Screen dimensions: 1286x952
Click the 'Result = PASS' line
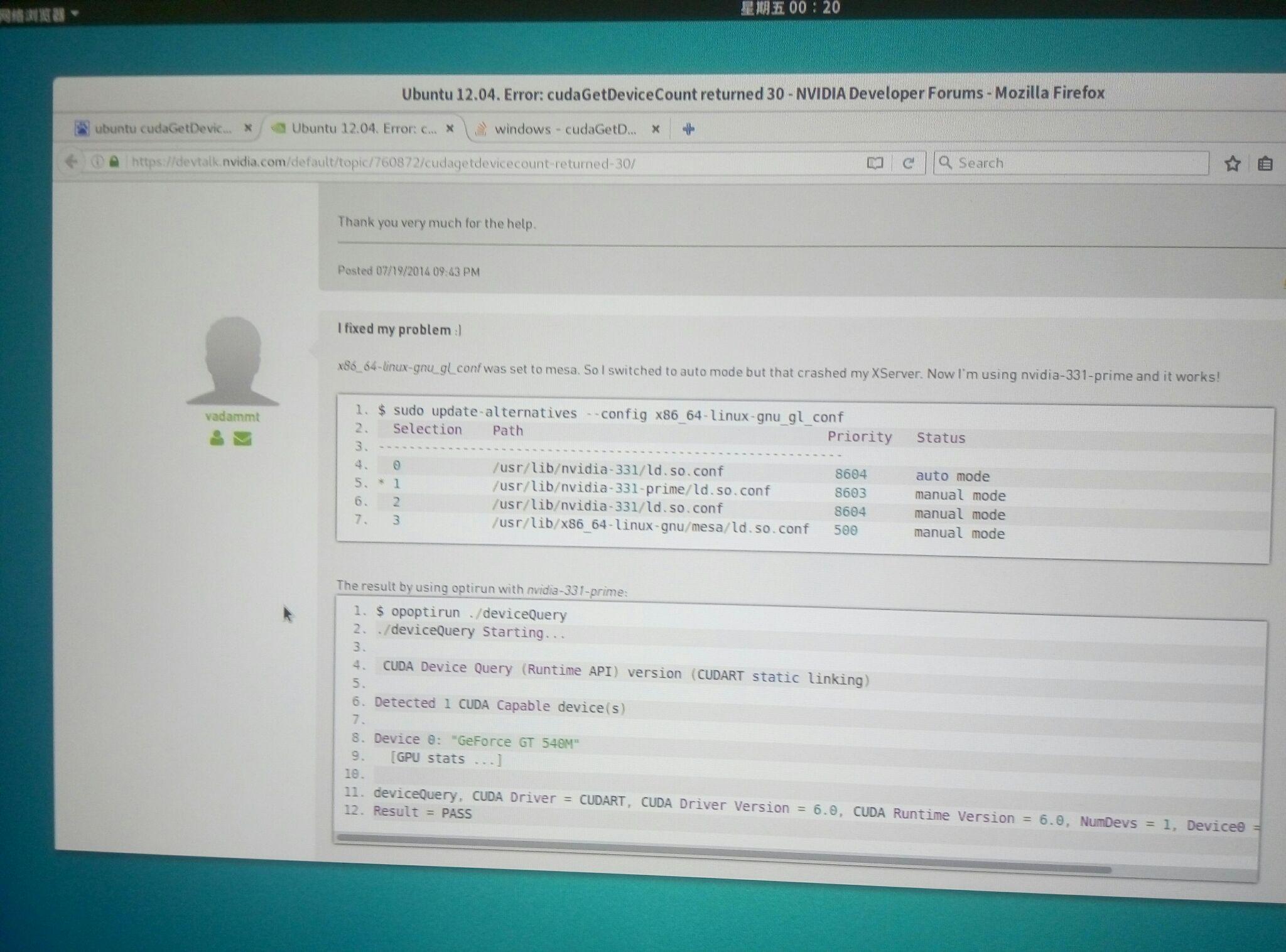tap(422, 812)
